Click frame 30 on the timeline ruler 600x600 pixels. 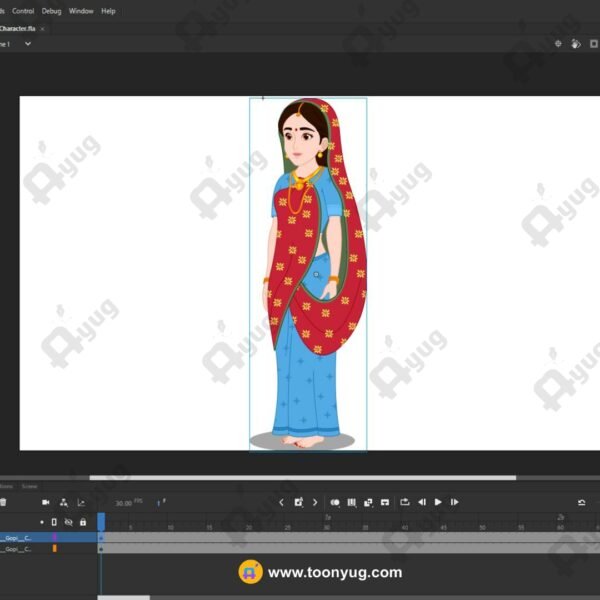pyautogui.click(x=326, y=527)
